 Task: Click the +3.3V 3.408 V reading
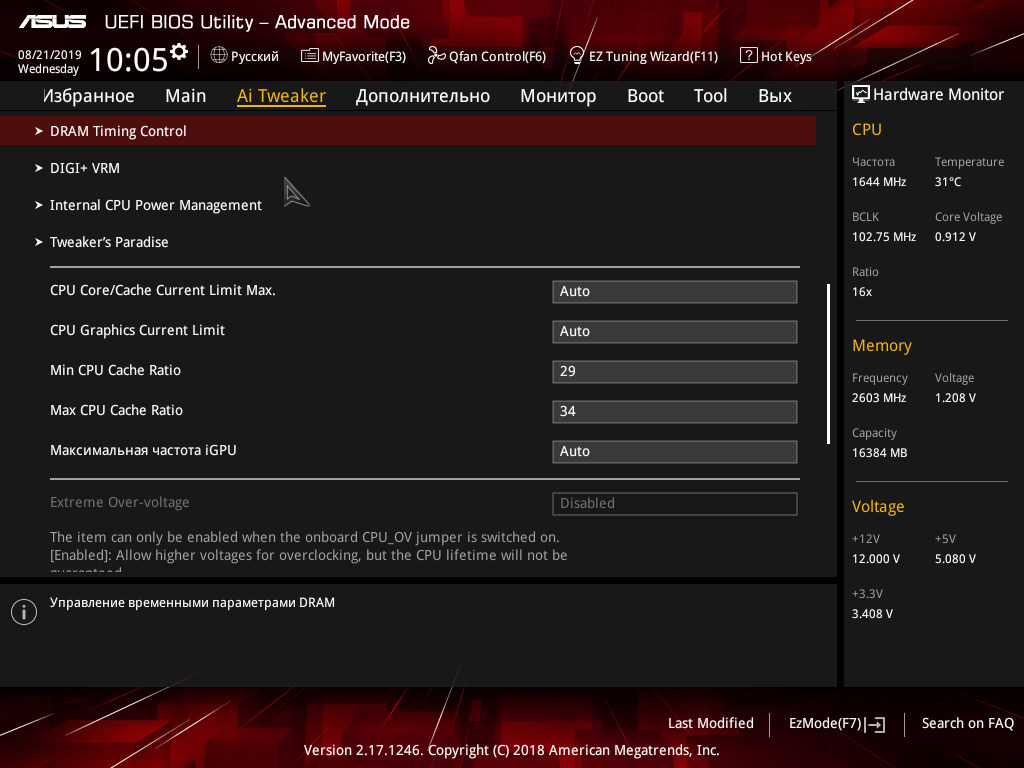click(x=872, y=614)
